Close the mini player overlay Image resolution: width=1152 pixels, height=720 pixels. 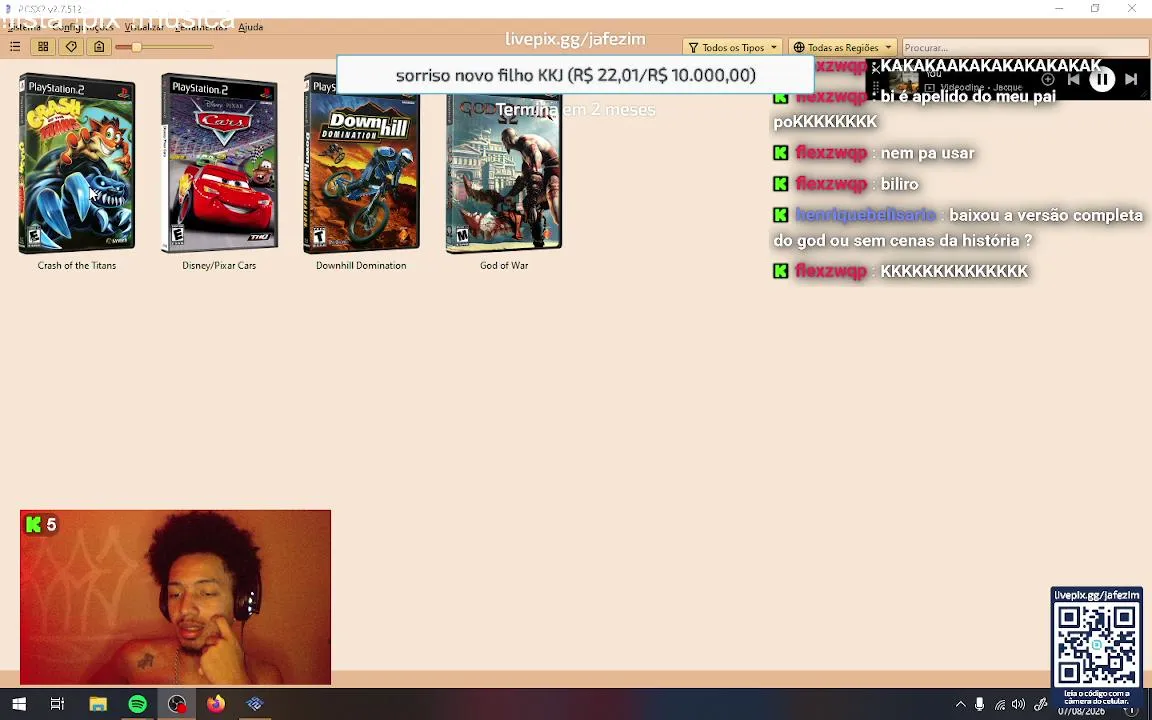coord(876,70)
